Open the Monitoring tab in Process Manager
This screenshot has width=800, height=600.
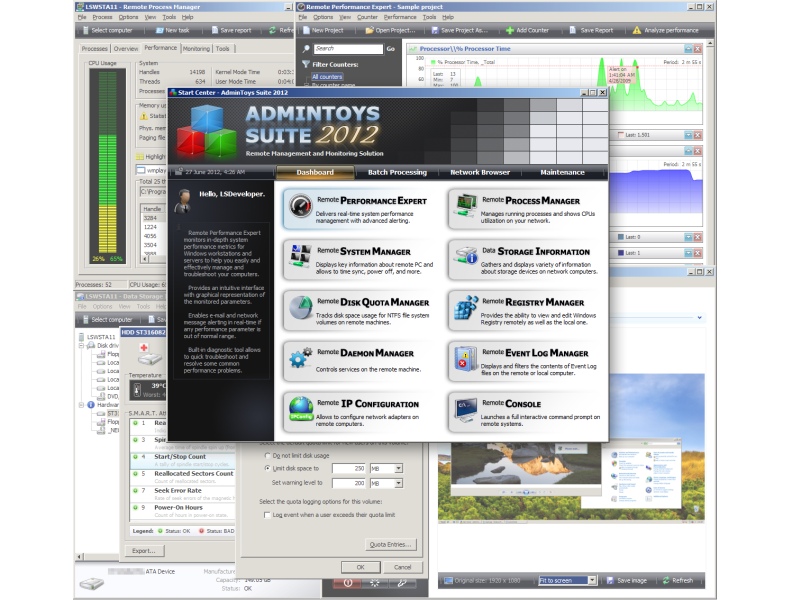196,49
